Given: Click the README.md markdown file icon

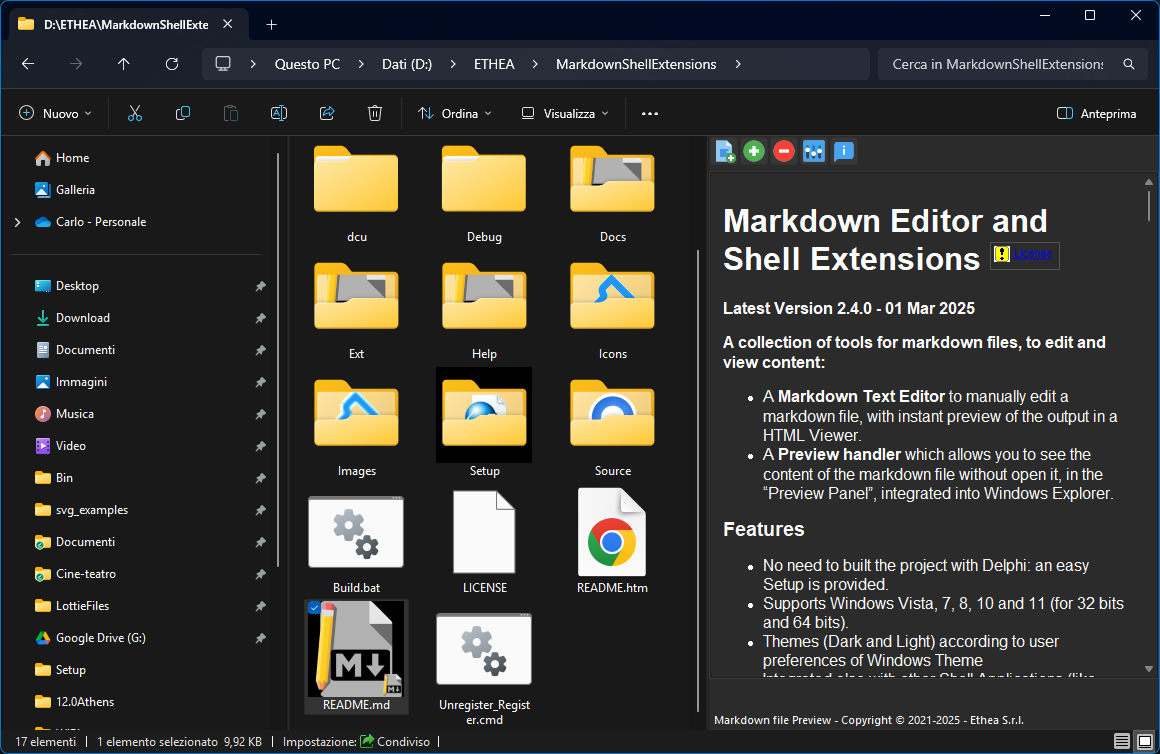Looking at the screenshot, I should click(x=356, y=647).
